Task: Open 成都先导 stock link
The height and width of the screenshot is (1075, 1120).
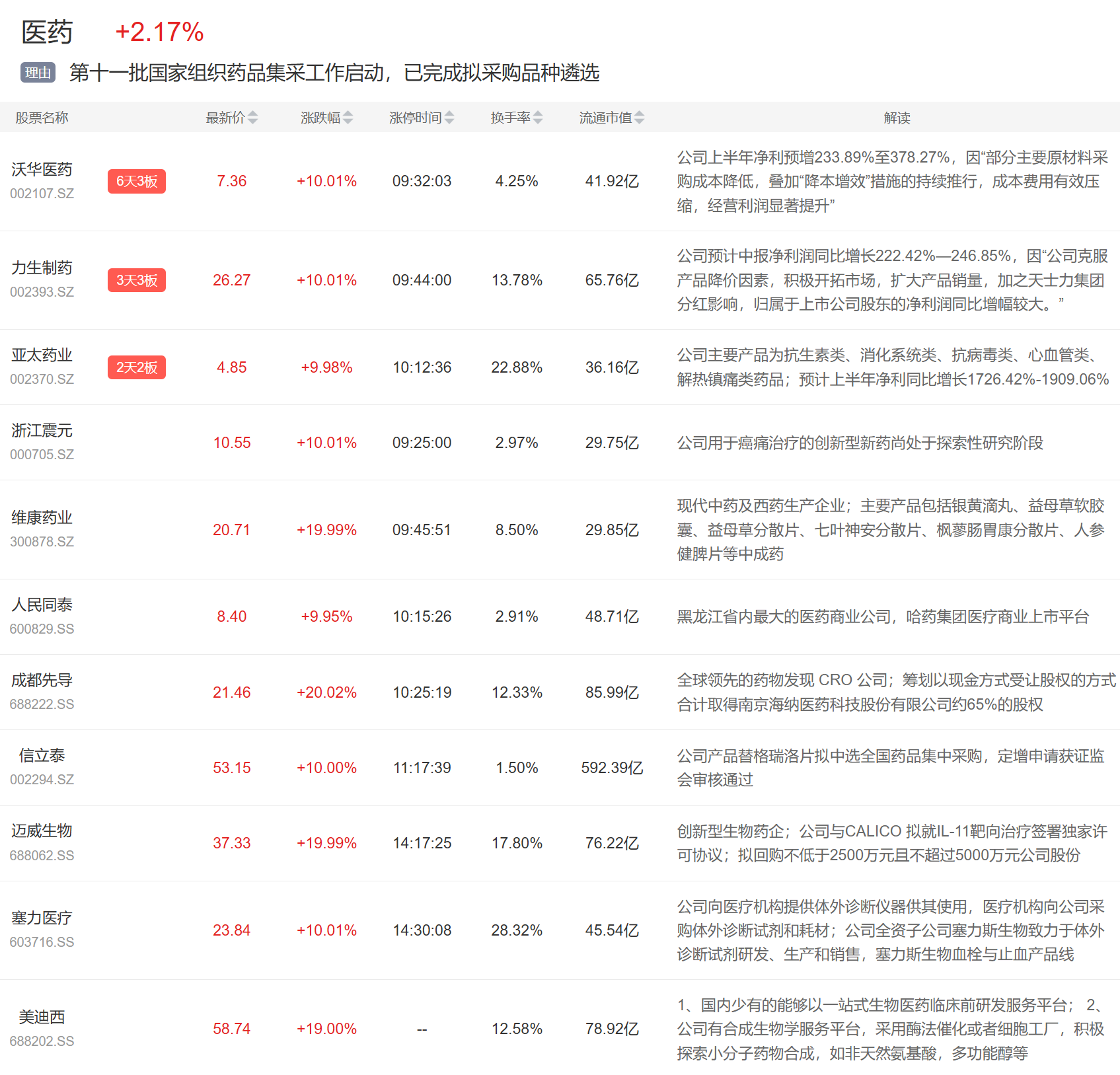Action: tap(42, 681)
